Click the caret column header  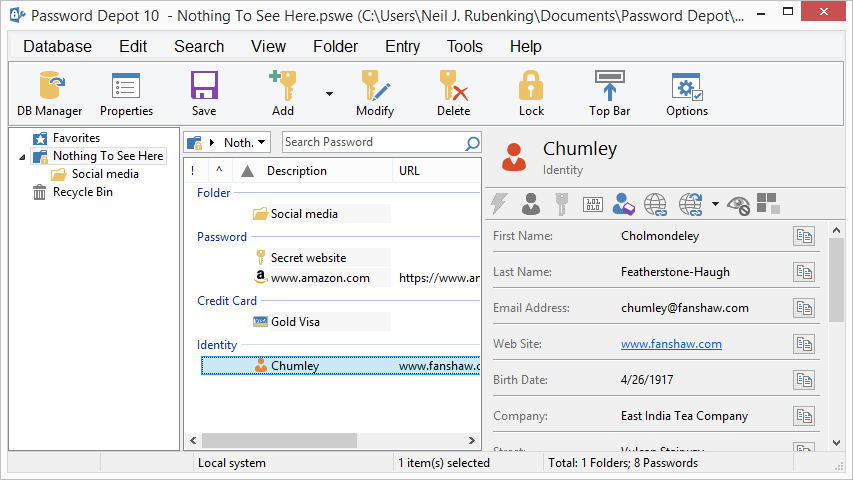click(x=220, y=171)
